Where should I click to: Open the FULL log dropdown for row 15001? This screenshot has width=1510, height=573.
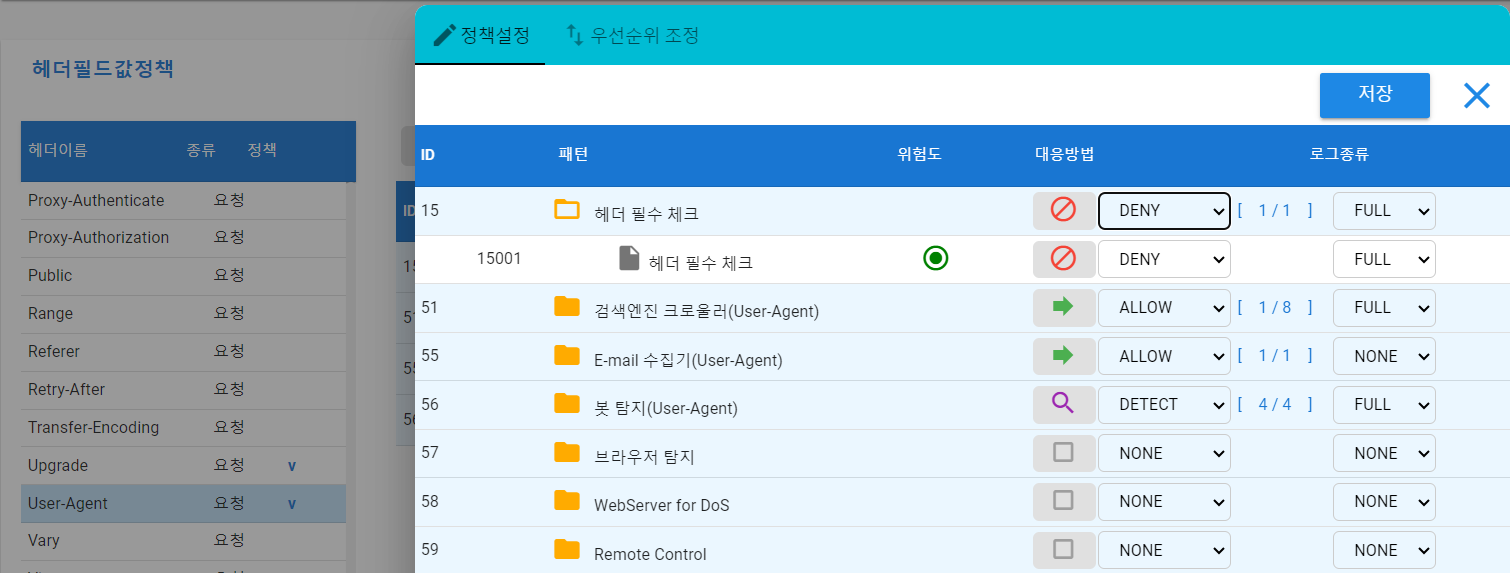[1384, 259]
